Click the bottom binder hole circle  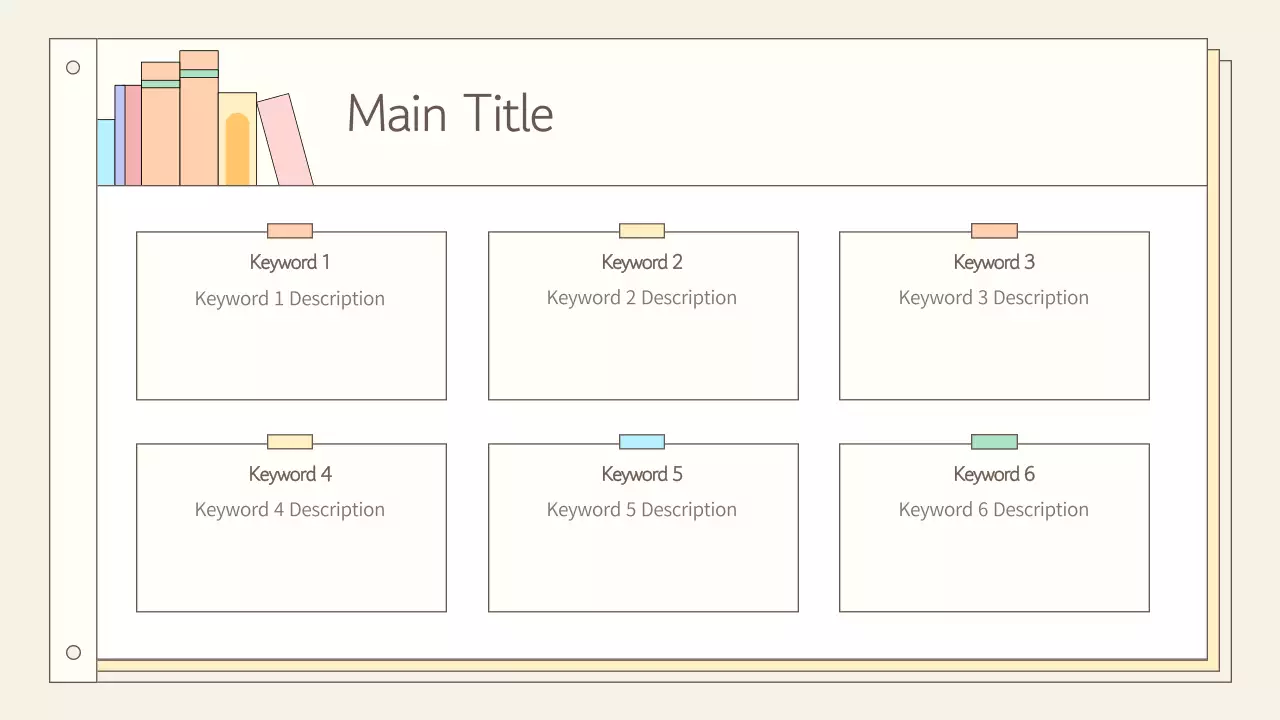coord(73,653)
